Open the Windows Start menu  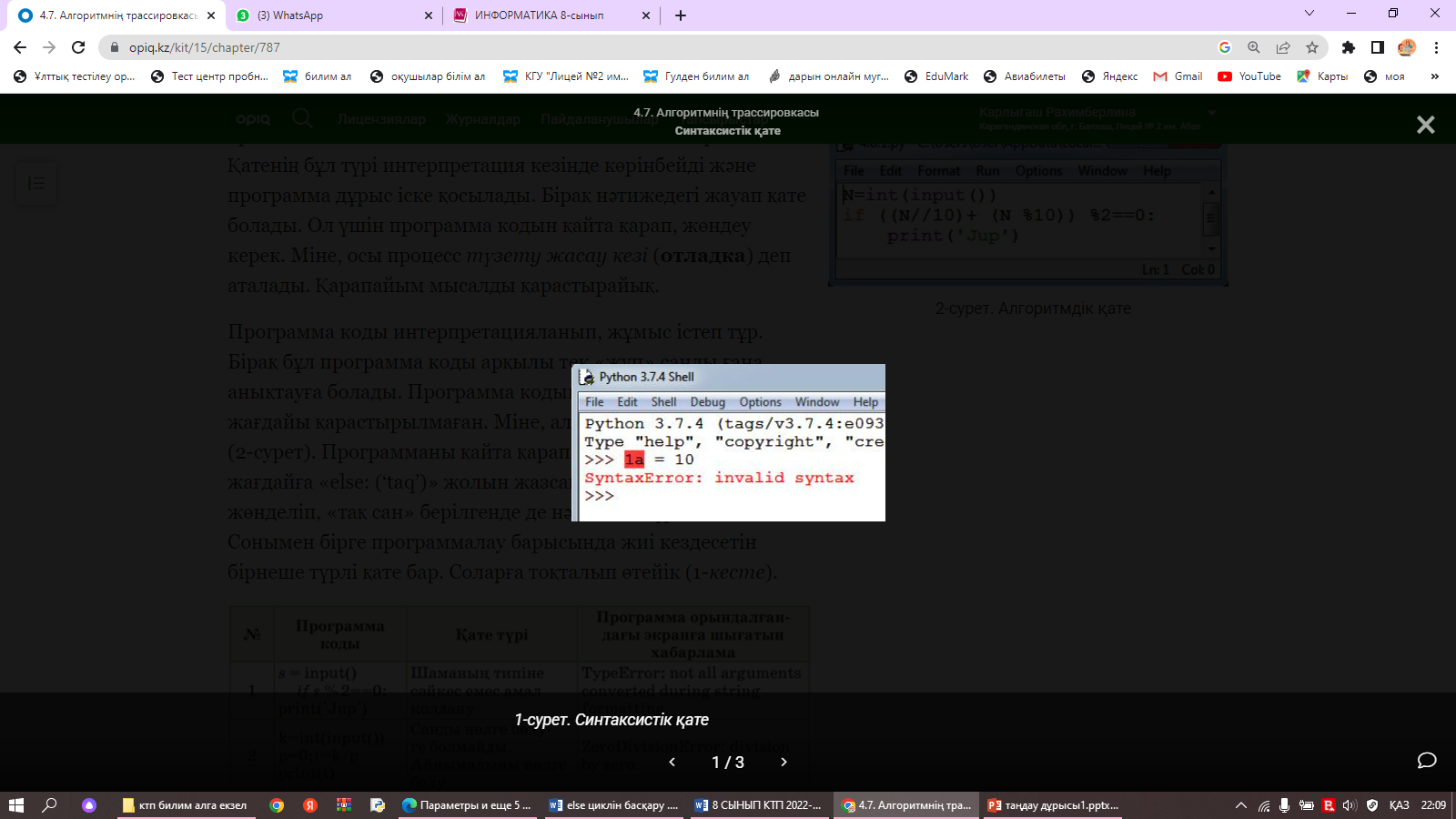point(15,805)
